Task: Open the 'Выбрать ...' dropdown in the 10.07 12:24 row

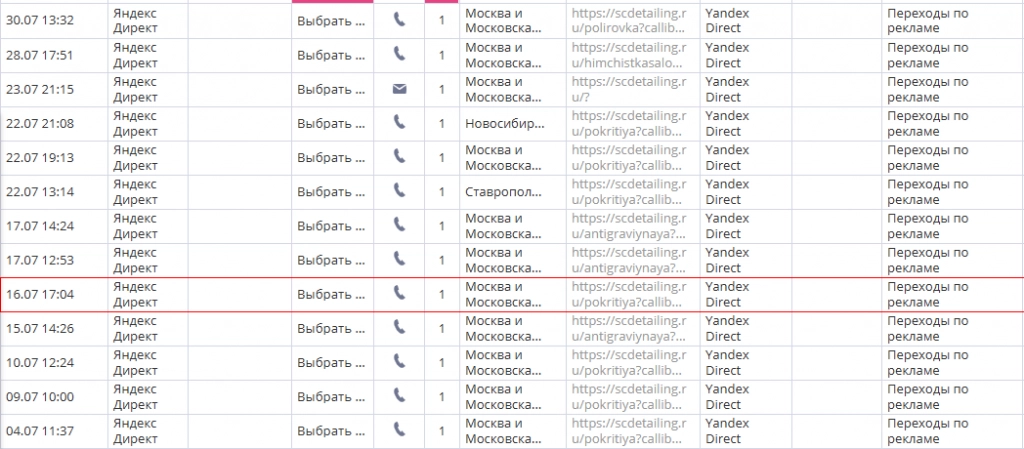Action: pyautogui.click(x=332, y=362)
